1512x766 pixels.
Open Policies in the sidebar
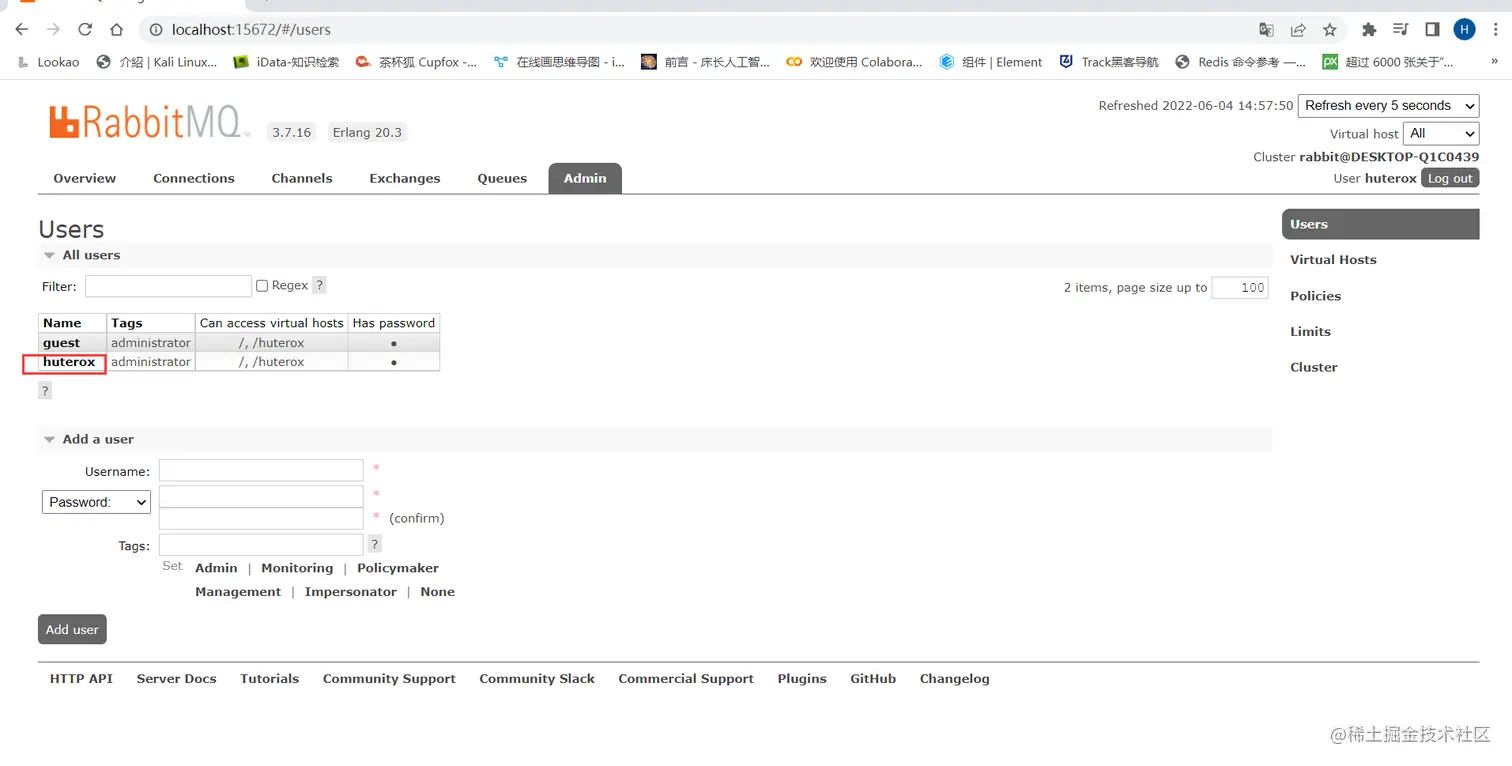tap(1315, 296)
